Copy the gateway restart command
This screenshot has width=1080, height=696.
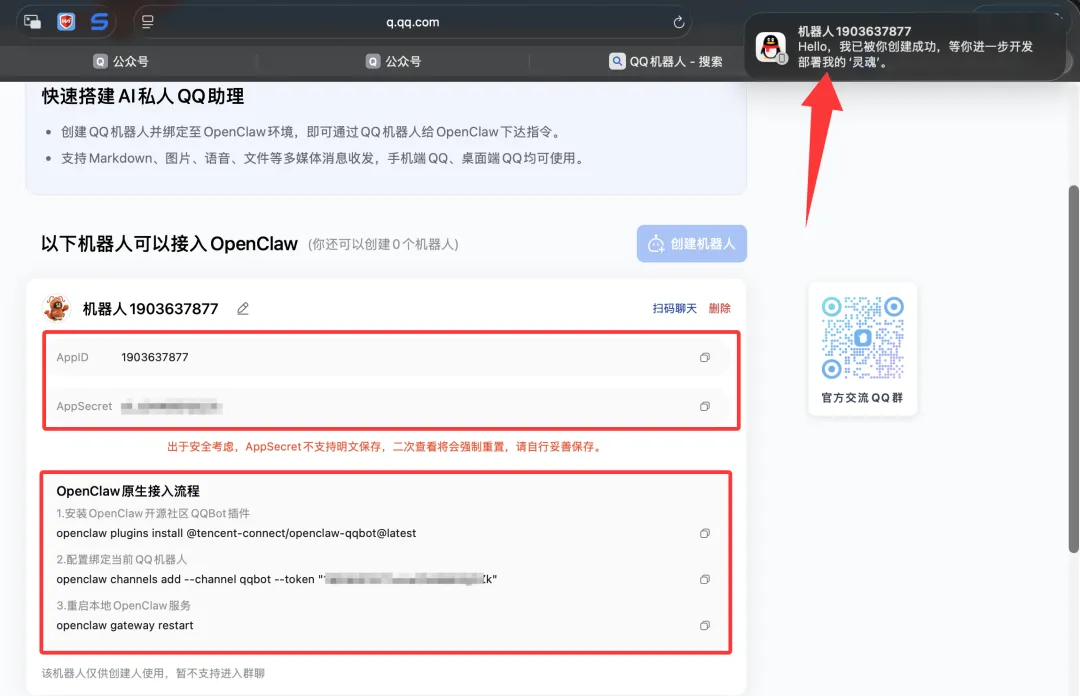coord(705,626)
